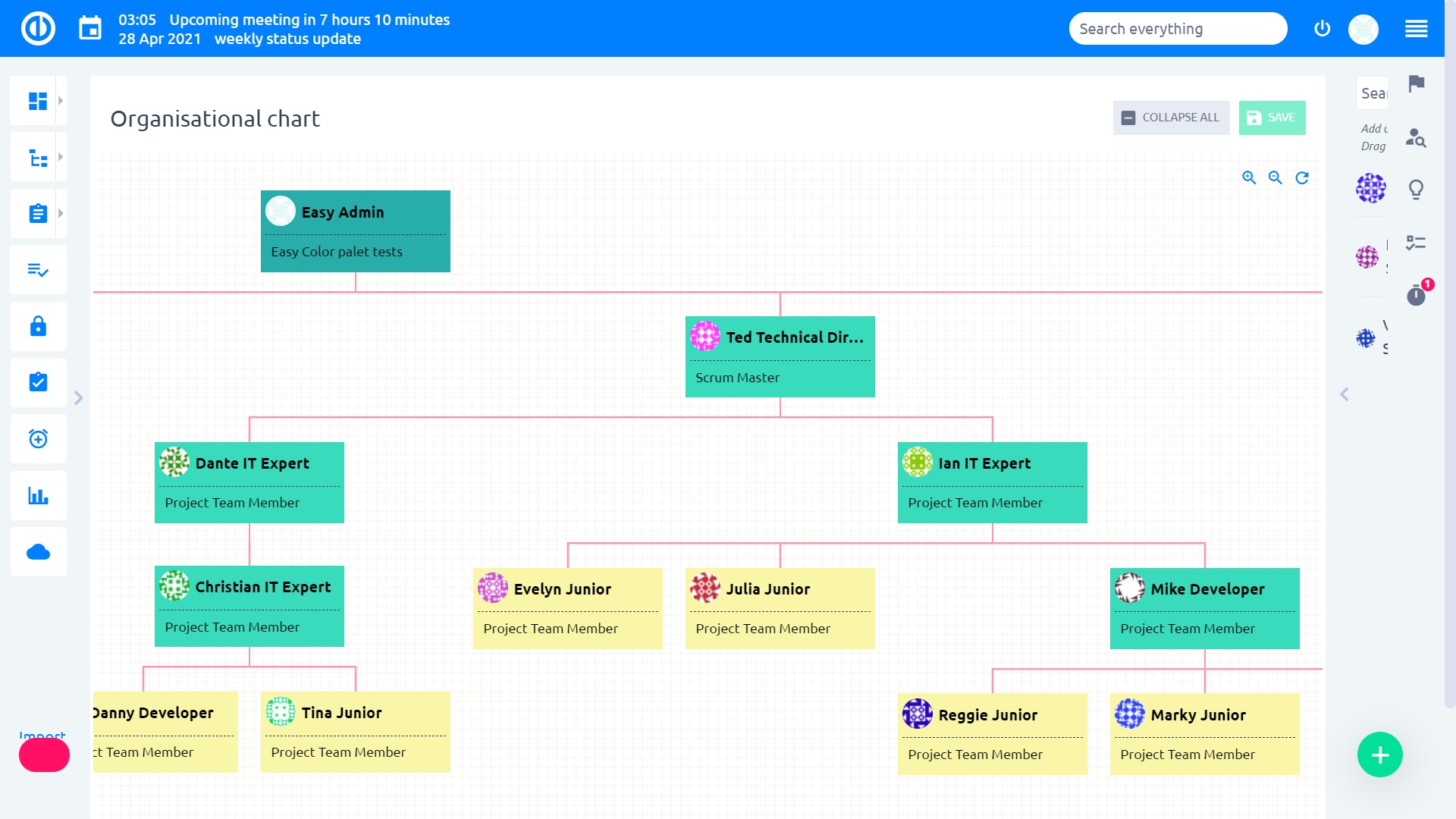Click the power icon in the header
This screenshot has height=819, width=1456.
pyautogui.click(x=1322, y=29)
